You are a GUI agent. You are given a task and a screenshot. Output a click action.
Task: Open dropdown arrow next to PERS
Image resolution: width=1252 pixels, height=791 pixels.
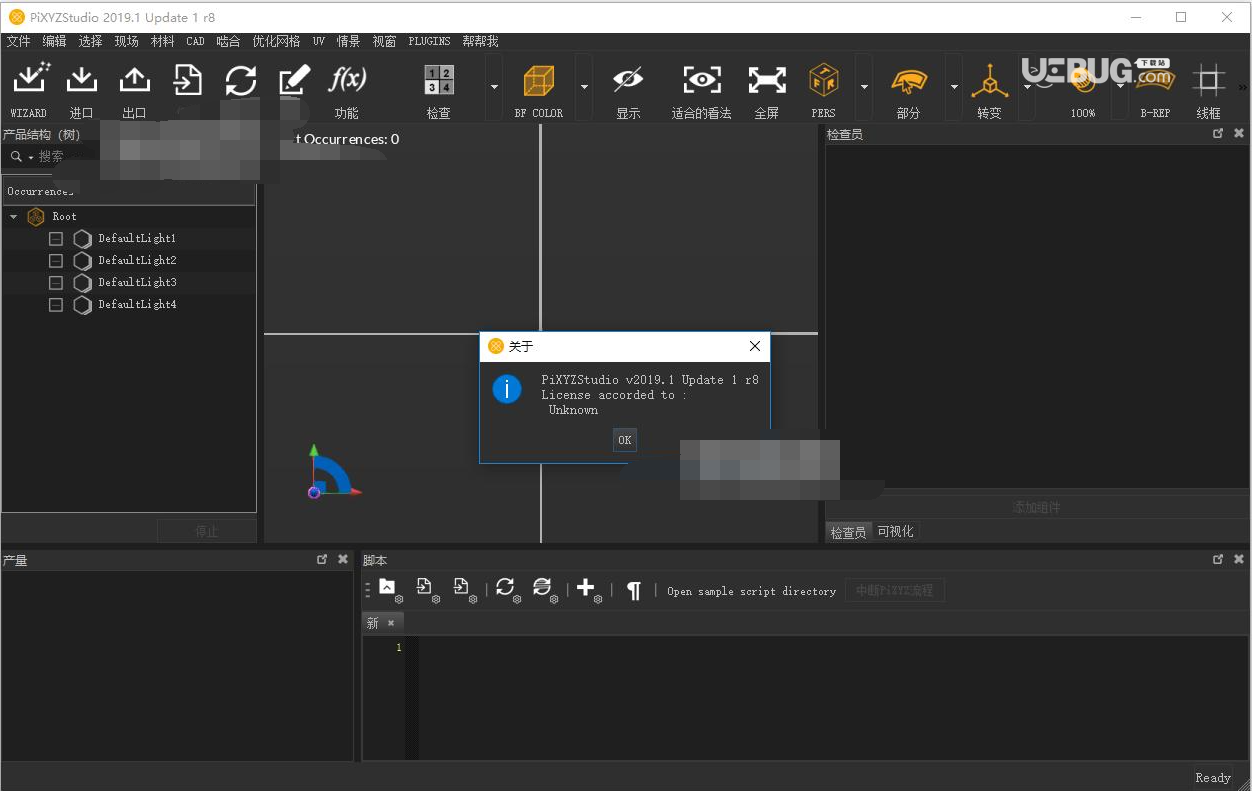point(864,87)
